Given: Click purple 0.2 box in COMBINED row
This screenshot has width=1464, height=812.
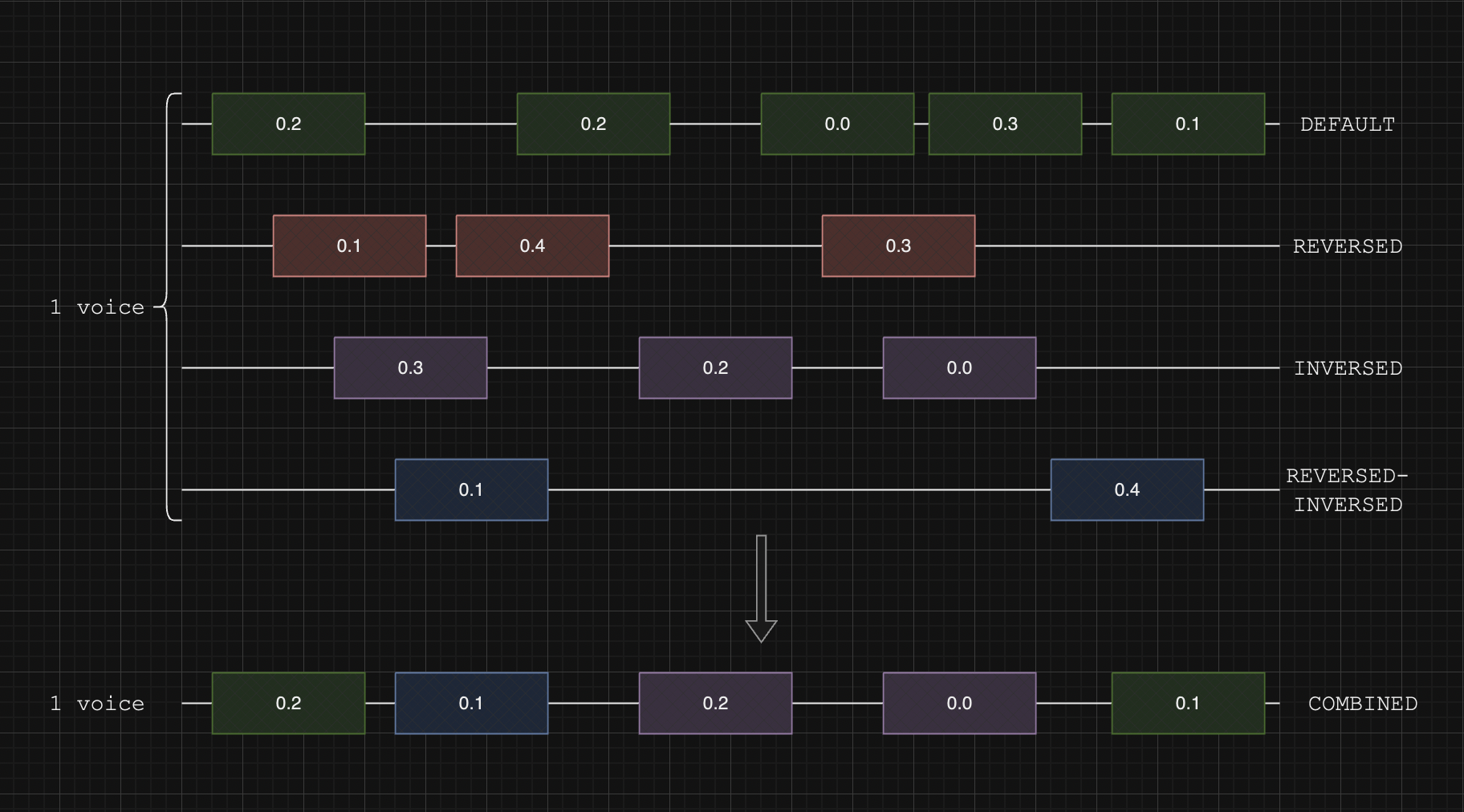Looking at the screenshot, I should [715, 703].
